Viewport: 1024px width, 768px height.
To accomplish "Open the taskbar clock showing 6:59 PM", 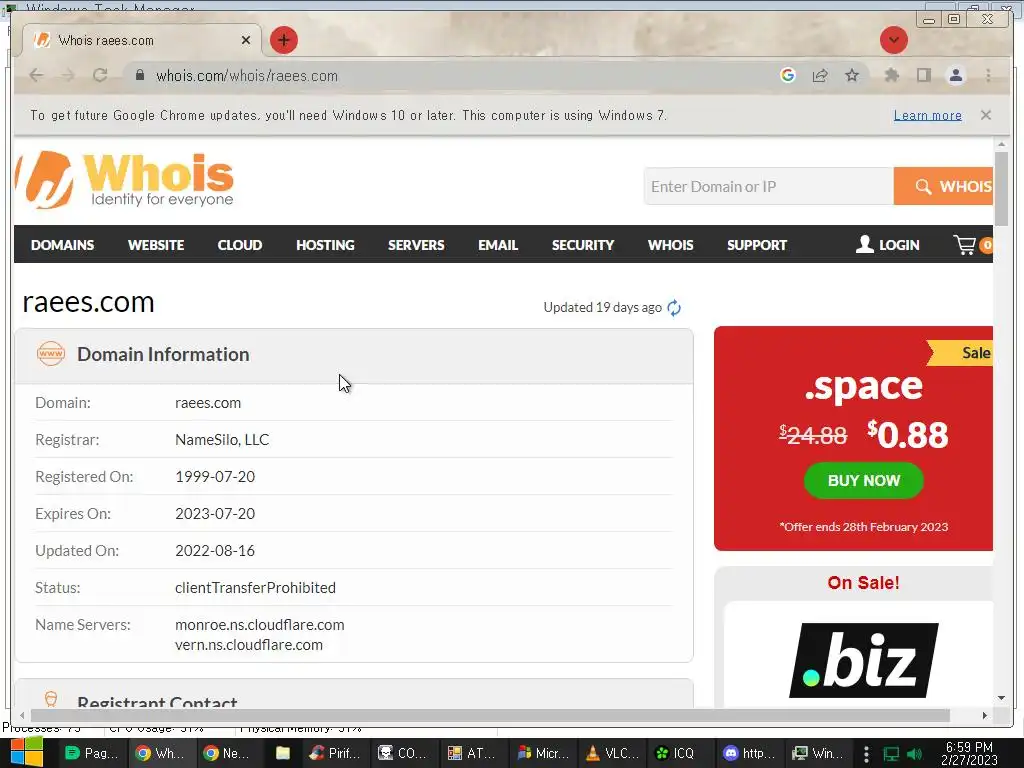I will click(x=969, y=753).
